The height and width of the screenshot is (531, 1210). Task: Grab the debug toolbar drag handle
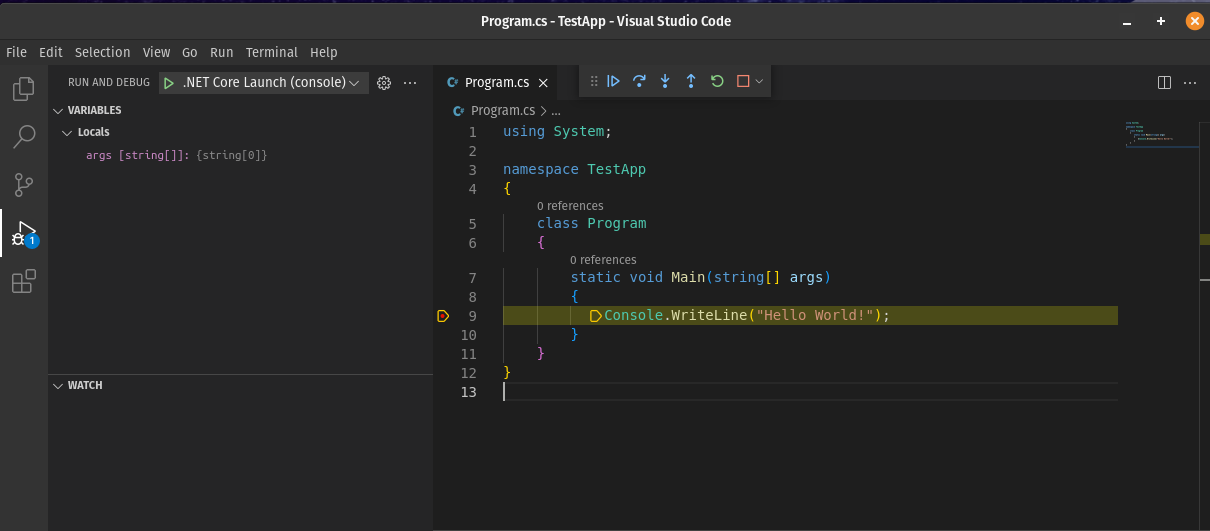coord(593,81)
